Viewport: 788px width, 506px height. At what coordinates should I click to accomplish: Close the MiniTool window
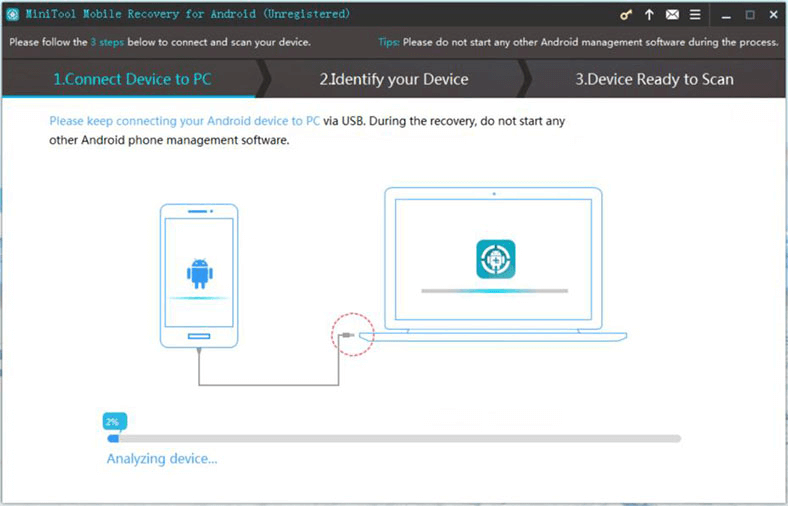coord(774,15)
